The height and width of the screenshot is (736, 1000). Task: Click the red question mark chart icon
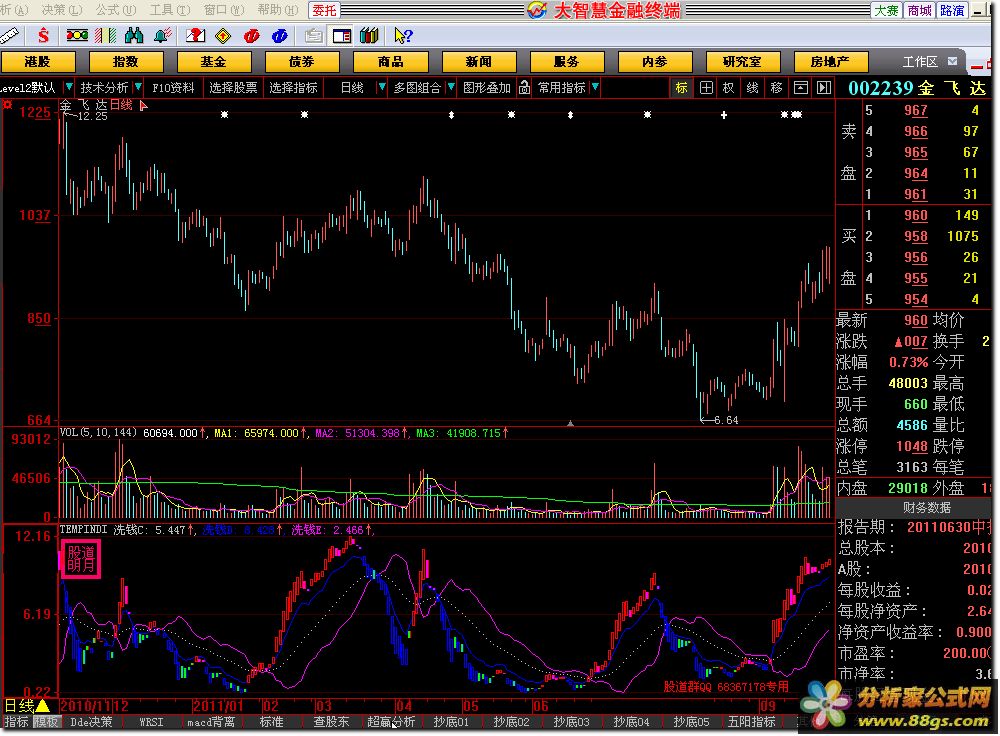tap(195, 36)
